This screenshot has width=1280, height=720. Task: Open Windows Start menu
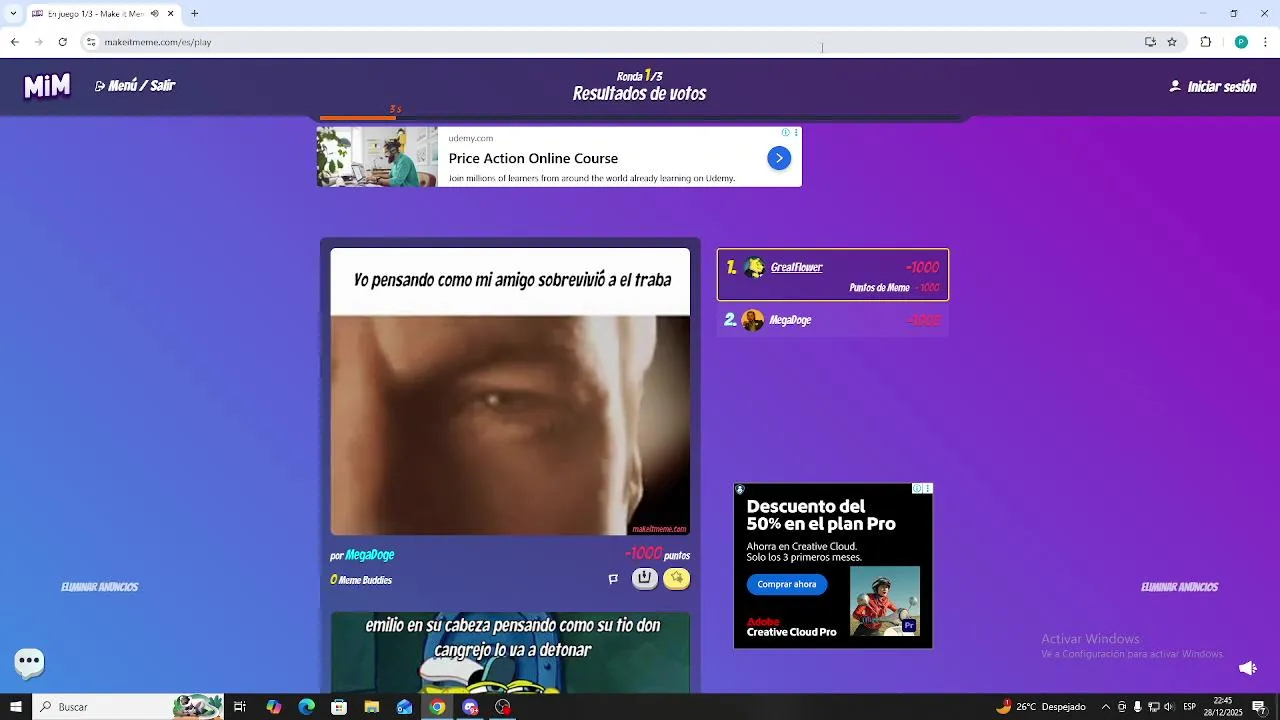tap(15, 707)
